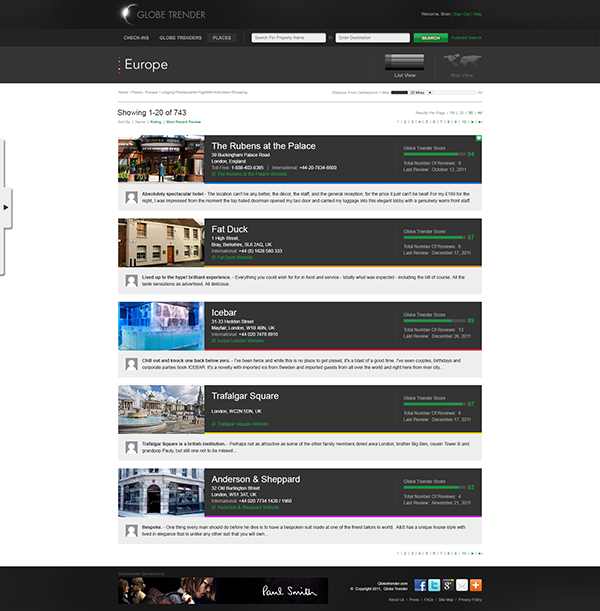Open the orange add-this plus icon

[476, 585]
